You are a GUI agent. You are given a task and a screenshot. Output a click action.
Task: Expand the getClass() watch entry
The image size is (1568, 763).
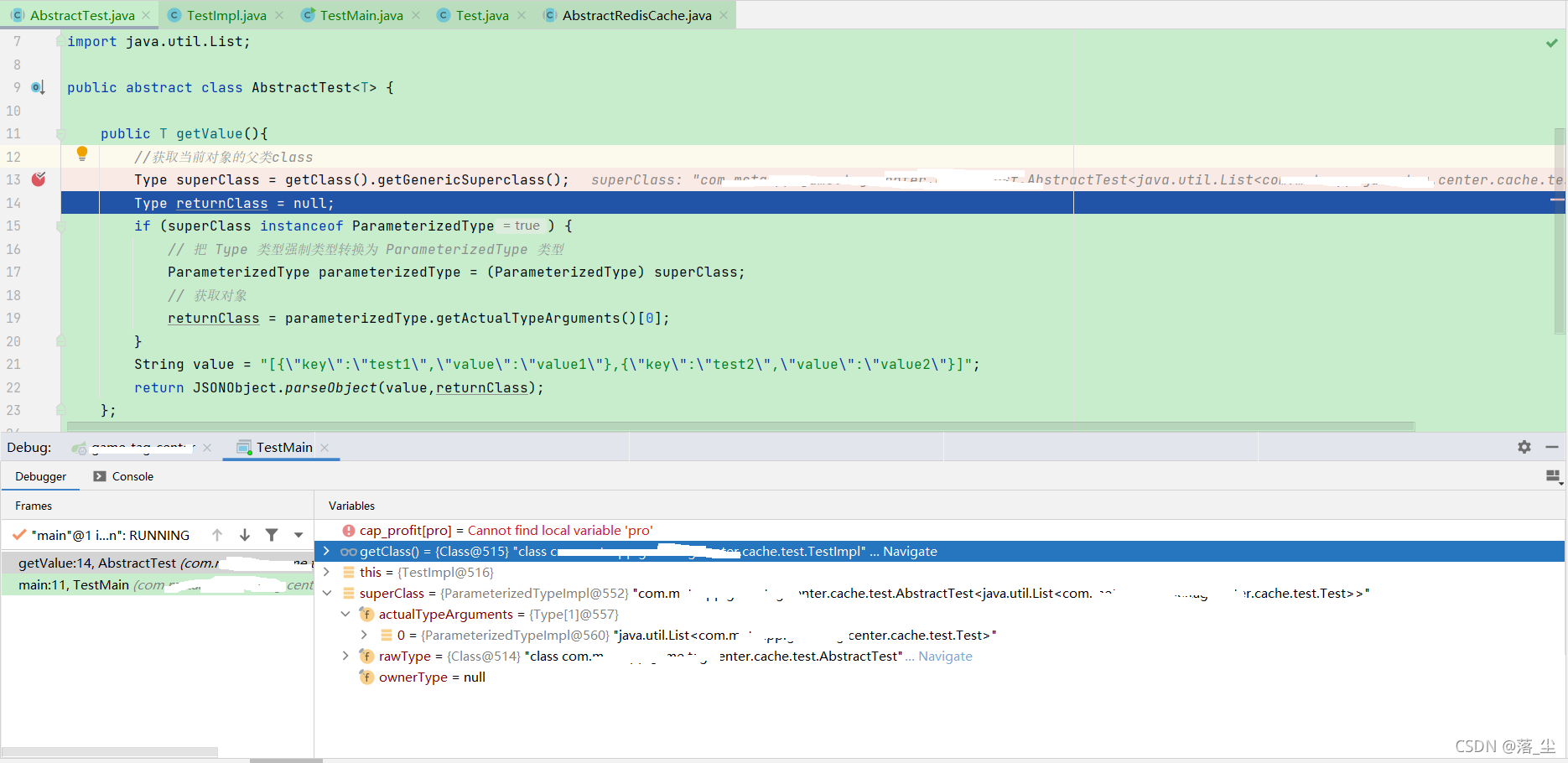coord(326,551)
